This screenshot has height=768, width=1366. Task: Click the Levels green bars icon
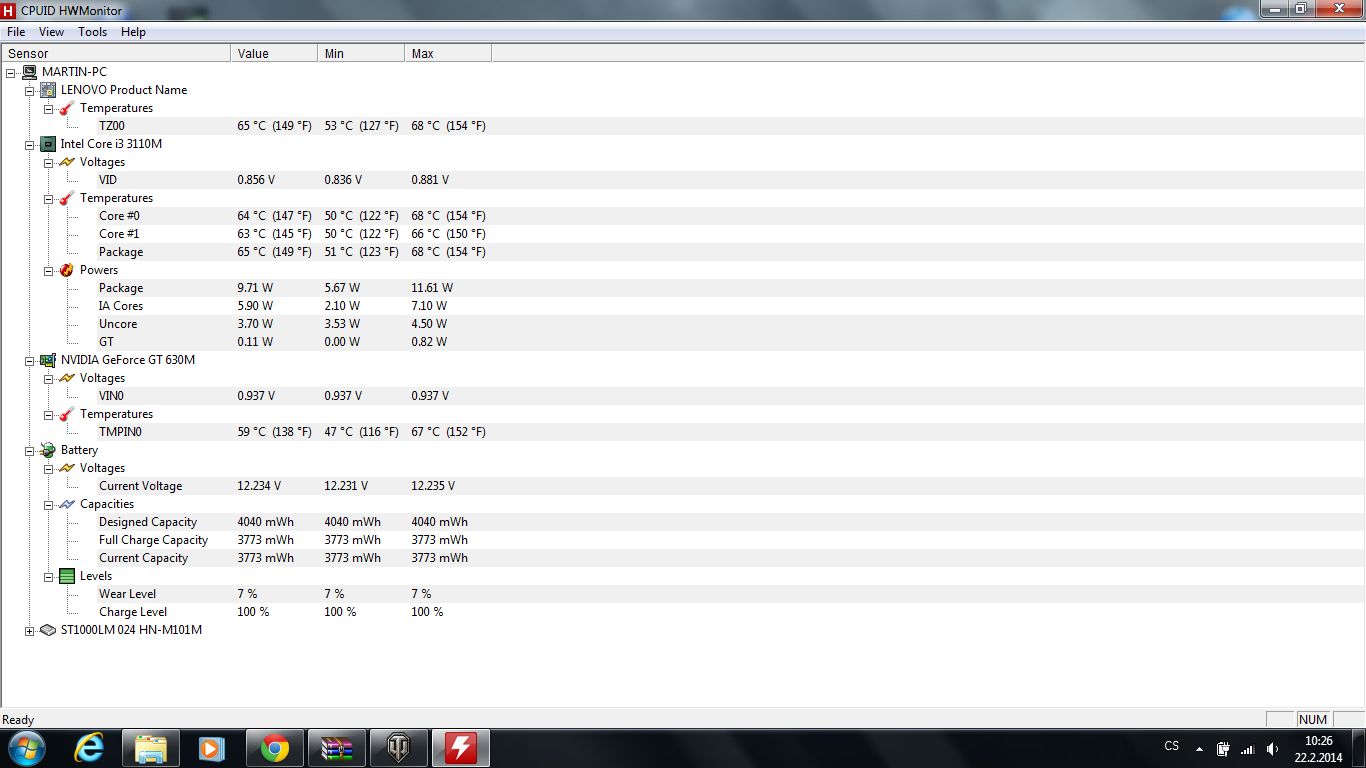point(67,576)
